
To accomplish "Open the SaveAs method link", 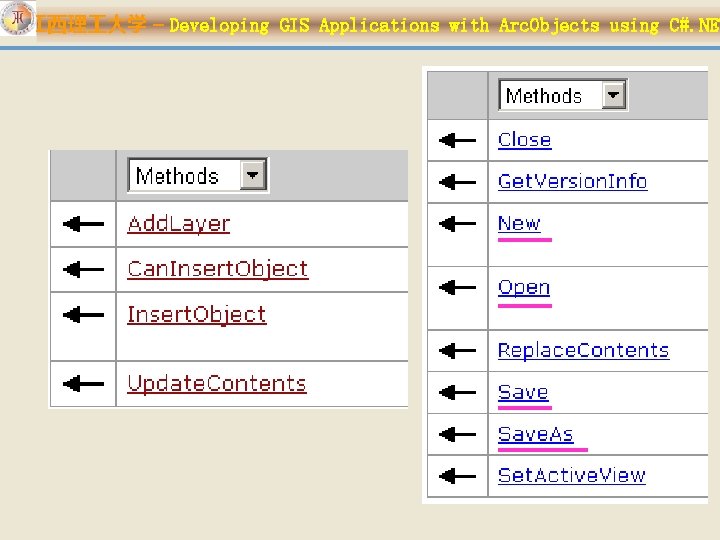I will click(535, 434).
